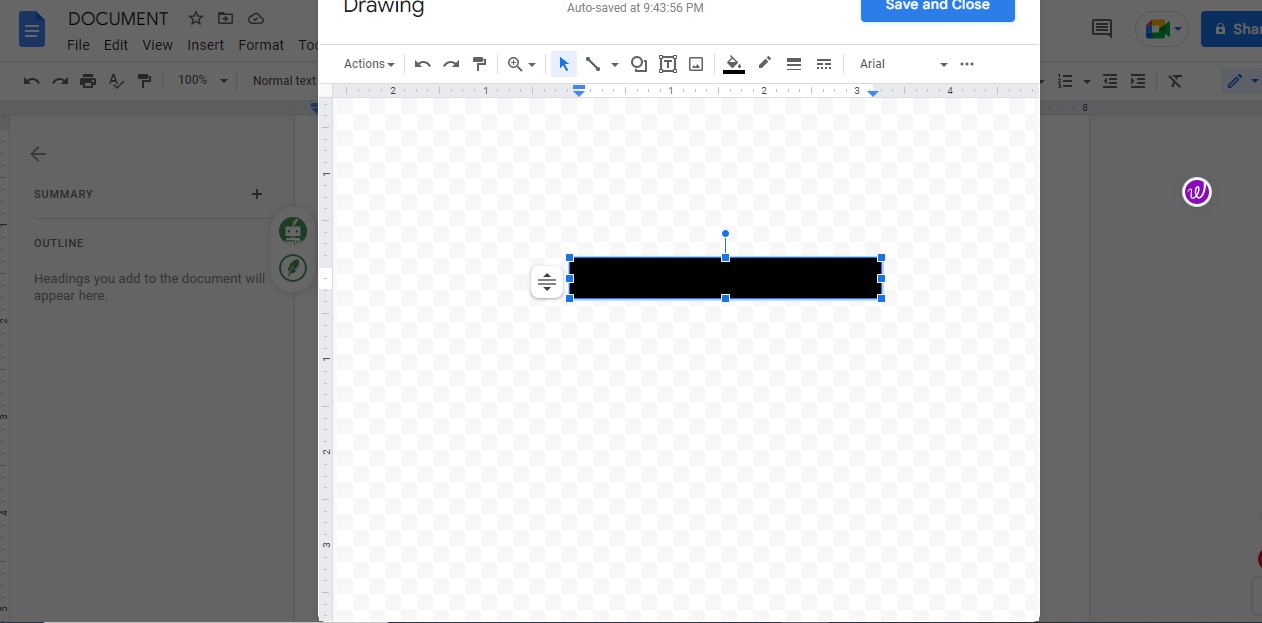Open the Format menu
This screenshot has width=1262, height=623.
260,44
